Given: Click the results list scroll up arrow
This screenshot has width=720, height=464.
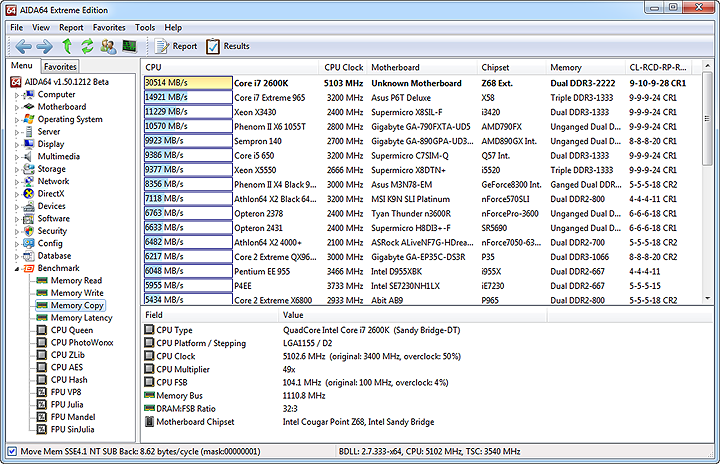Looking at the screenshot, I should coord(708,66).
